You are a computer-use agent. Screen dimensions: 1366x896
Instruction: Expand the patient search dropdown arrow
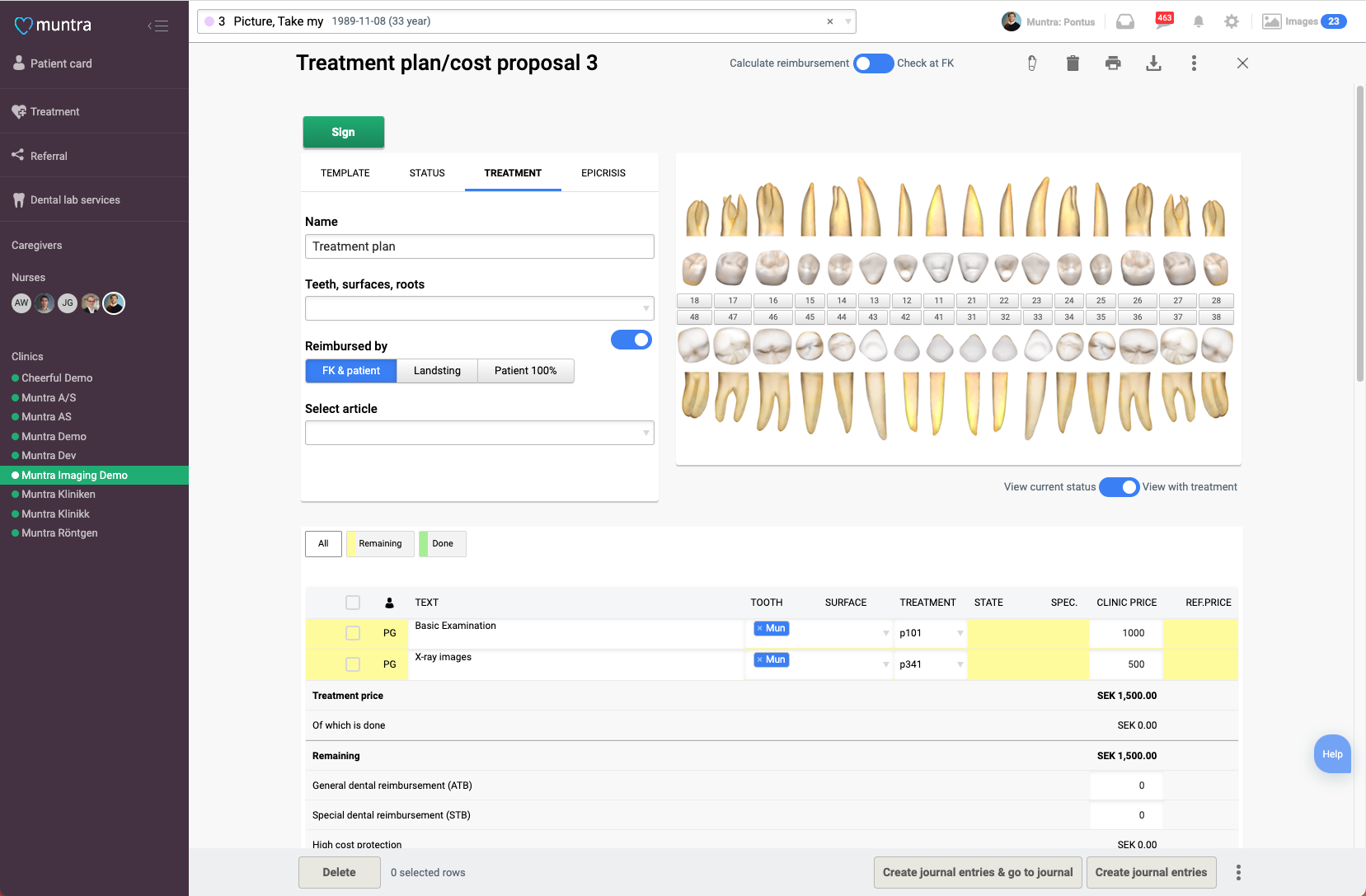click(847, 21)
